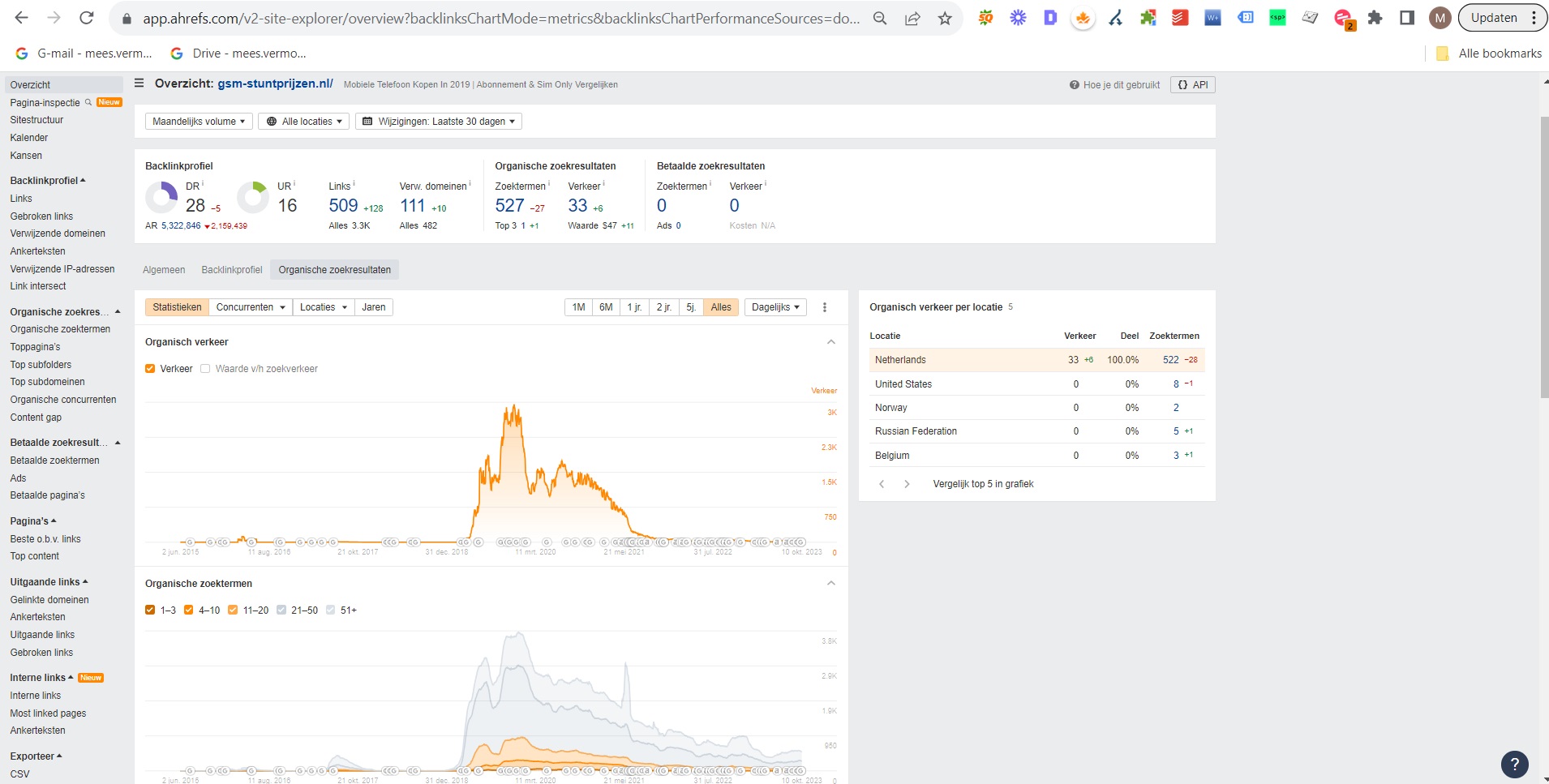Image resolution: width=1549 pixels, height=784 pixels.
Task: Open Organische zoektermen in sidebar
Action: [60, 329]
